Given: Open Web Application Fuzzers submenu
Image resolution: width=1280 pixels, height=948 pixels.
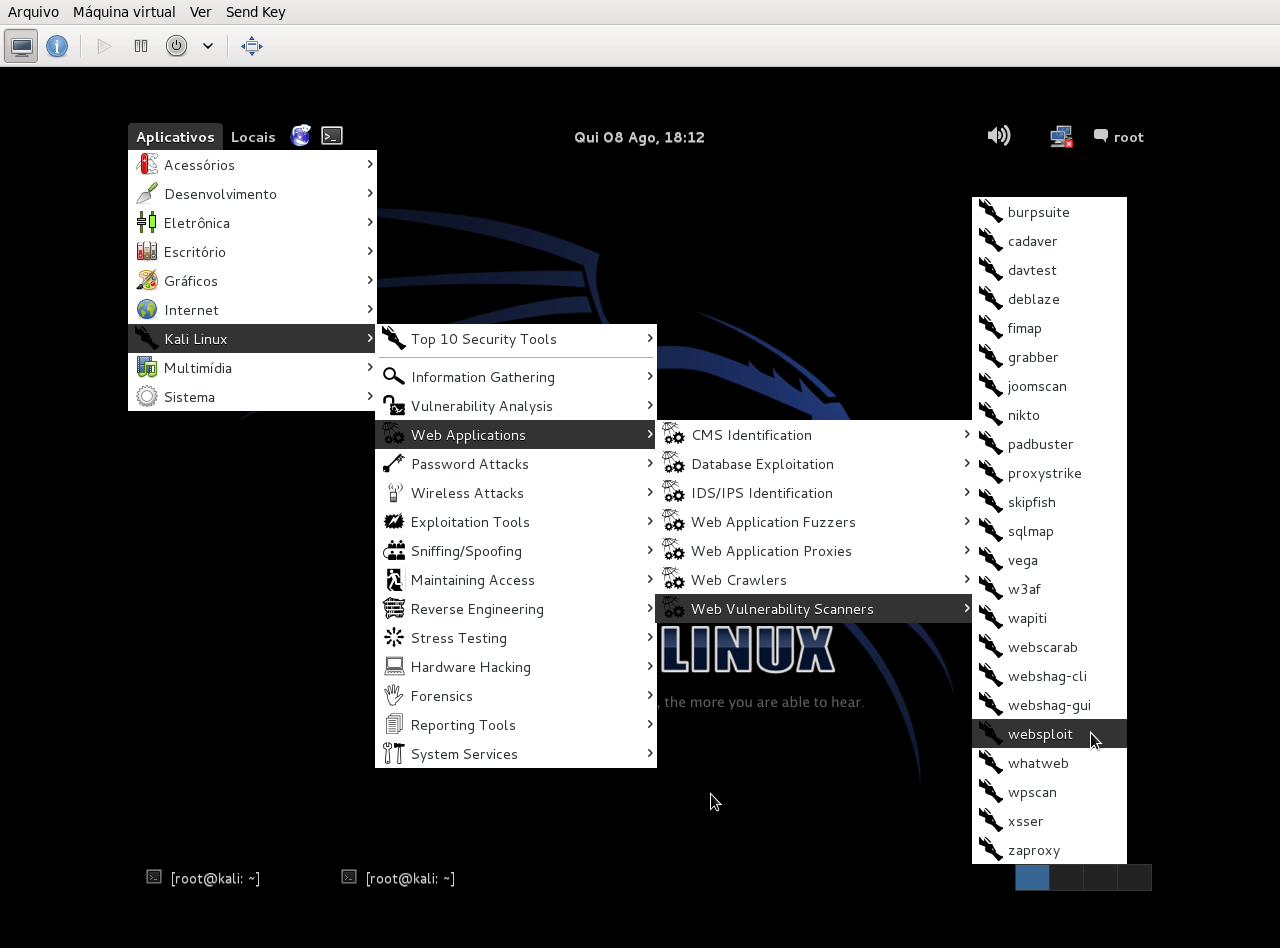Looking at the screenshot, I should coord(814,522).
